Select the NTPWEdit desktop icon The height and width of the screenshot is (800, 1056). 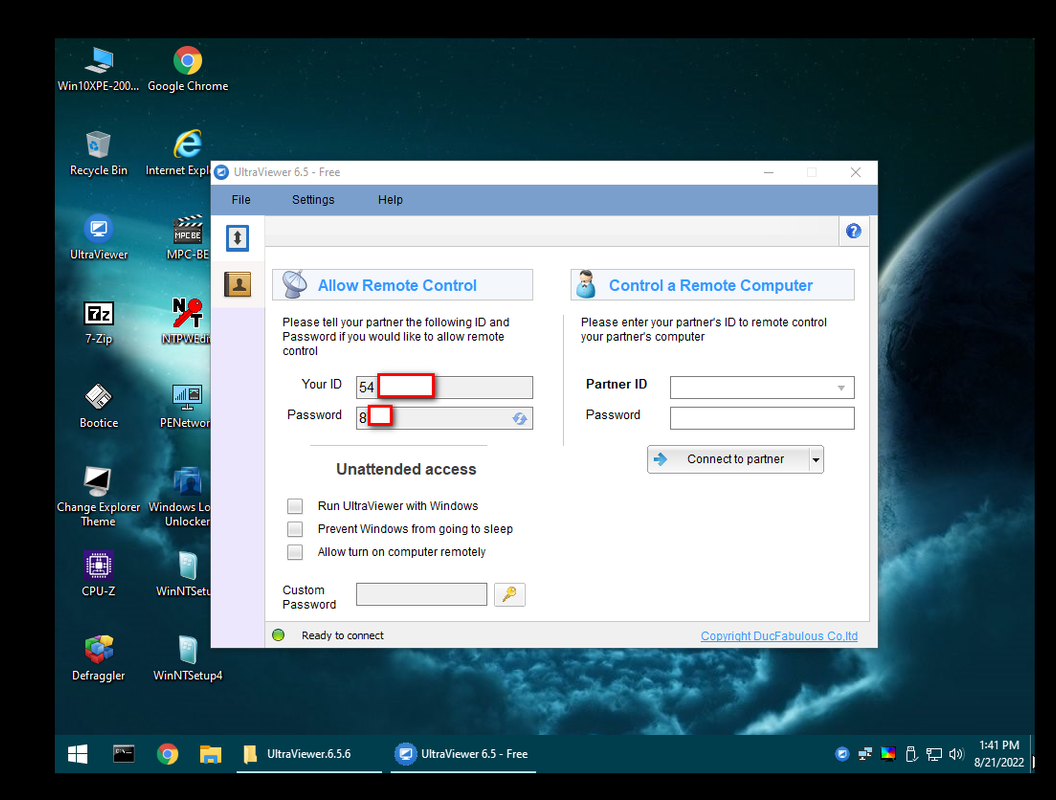click(187, 322)
